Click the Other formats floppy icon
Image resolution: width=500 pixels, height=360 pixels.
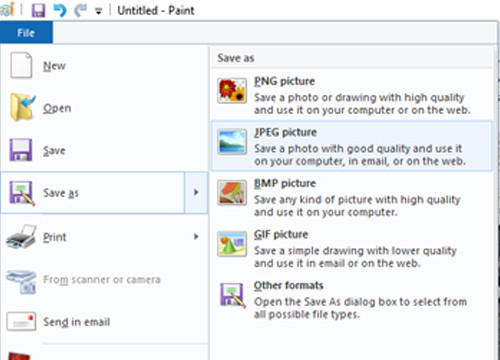(233, 295)
